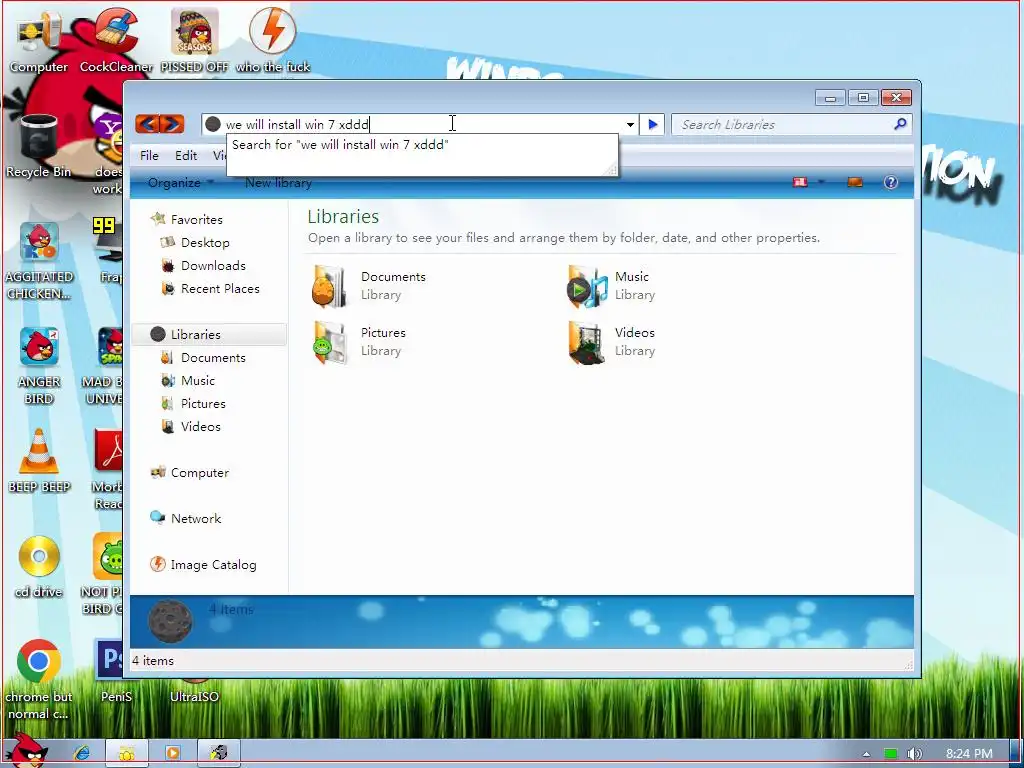Click the AGGITATED CHICKEN desktop icon

pyautogui.click(x=39, y=260)
